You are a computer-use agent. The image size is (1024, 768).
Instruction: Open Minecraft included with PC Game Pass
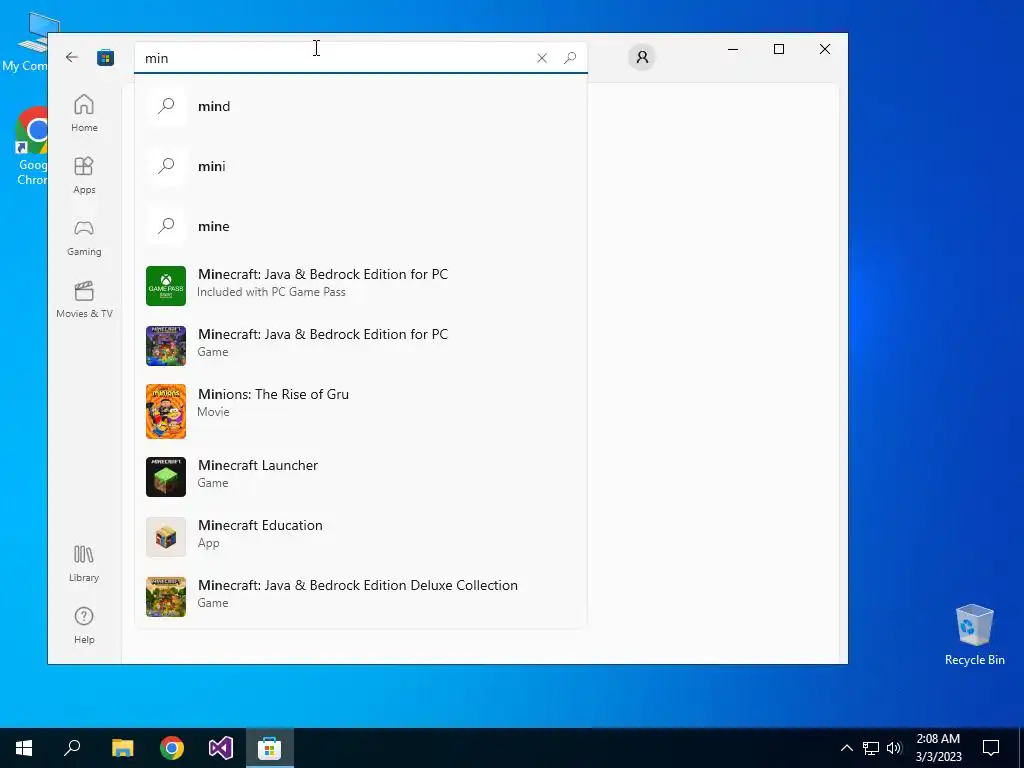360,286
